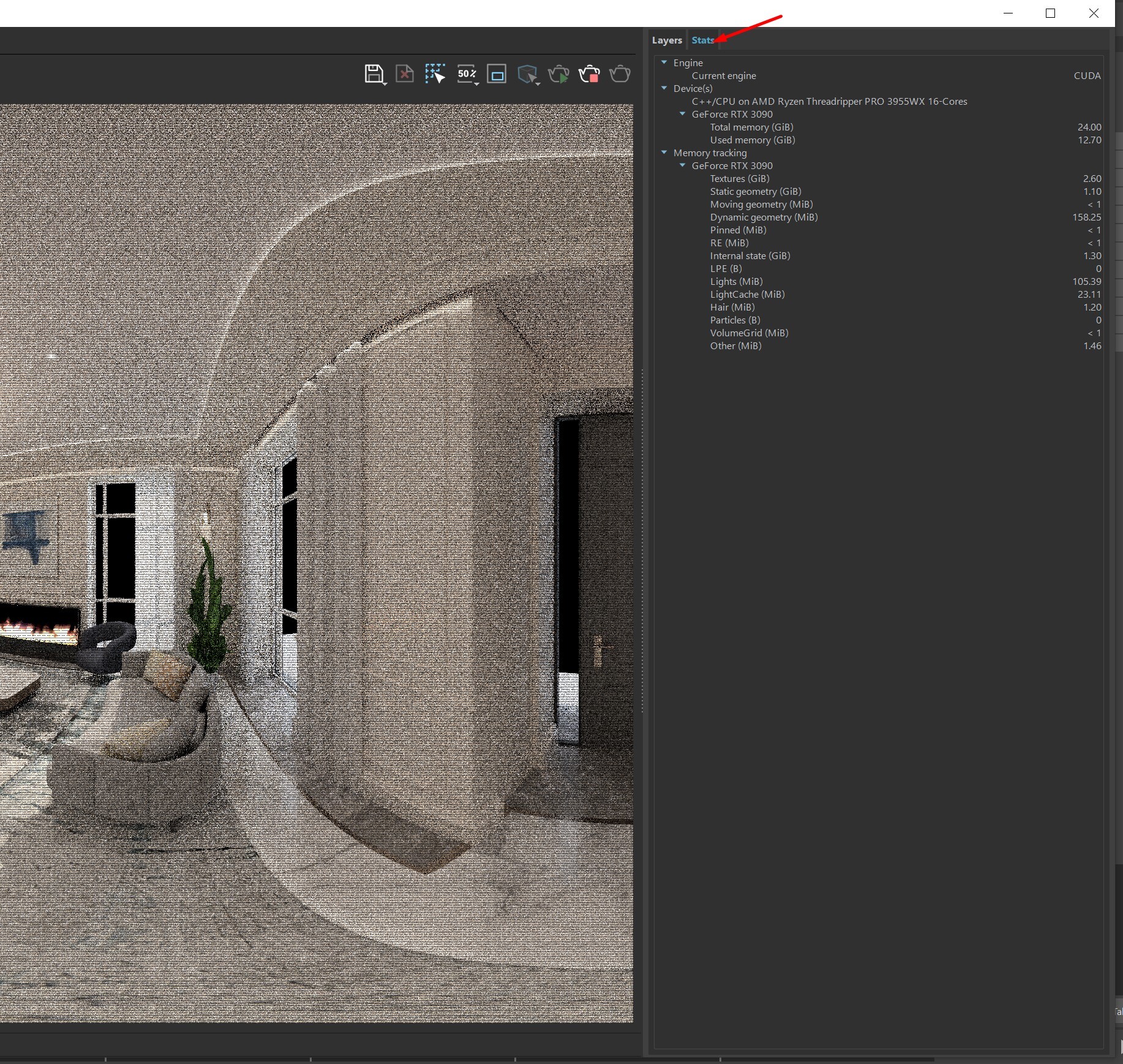Open the Select object icon dropdown arrow

tap(538, 83)
